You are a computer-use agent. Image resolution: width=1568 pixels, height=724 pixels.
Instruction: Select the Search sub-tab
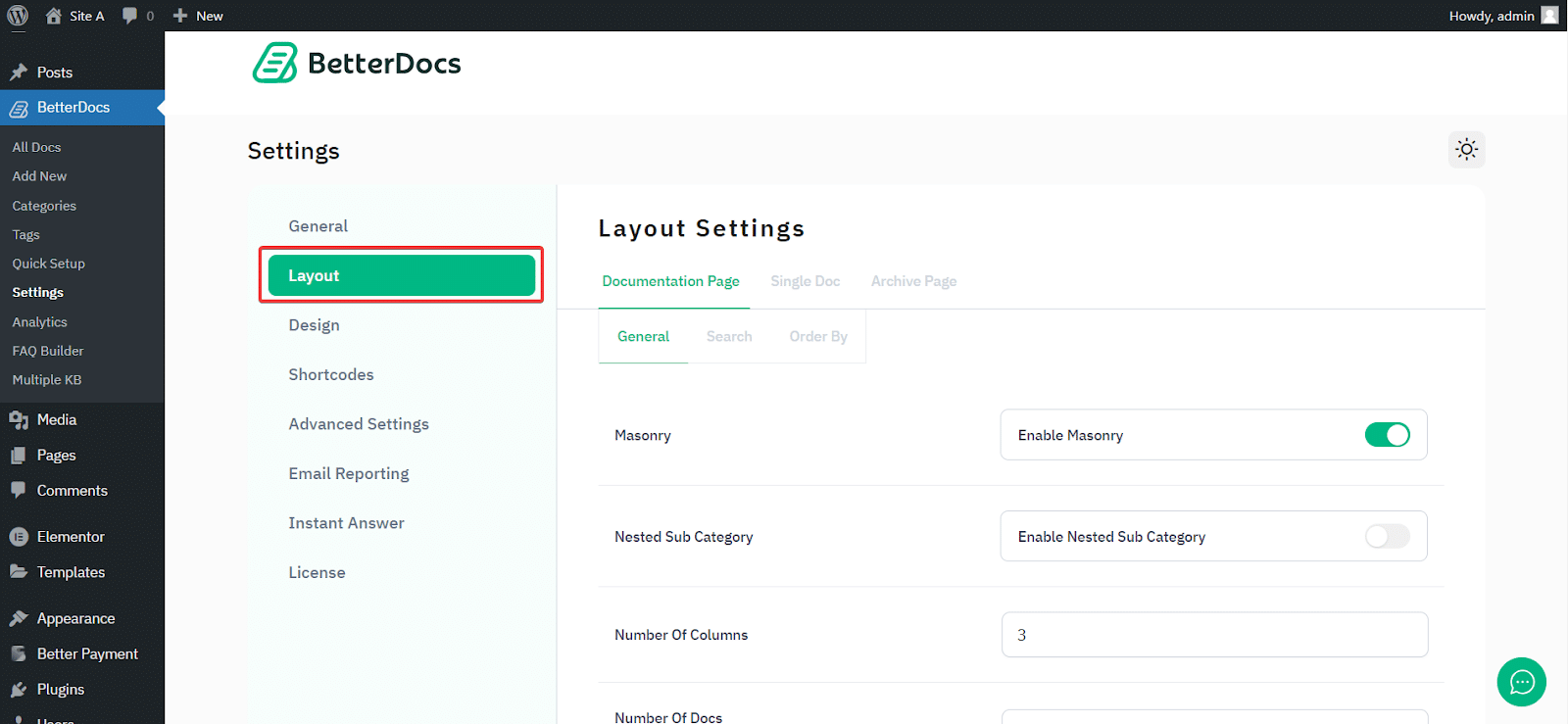[729, 336]
